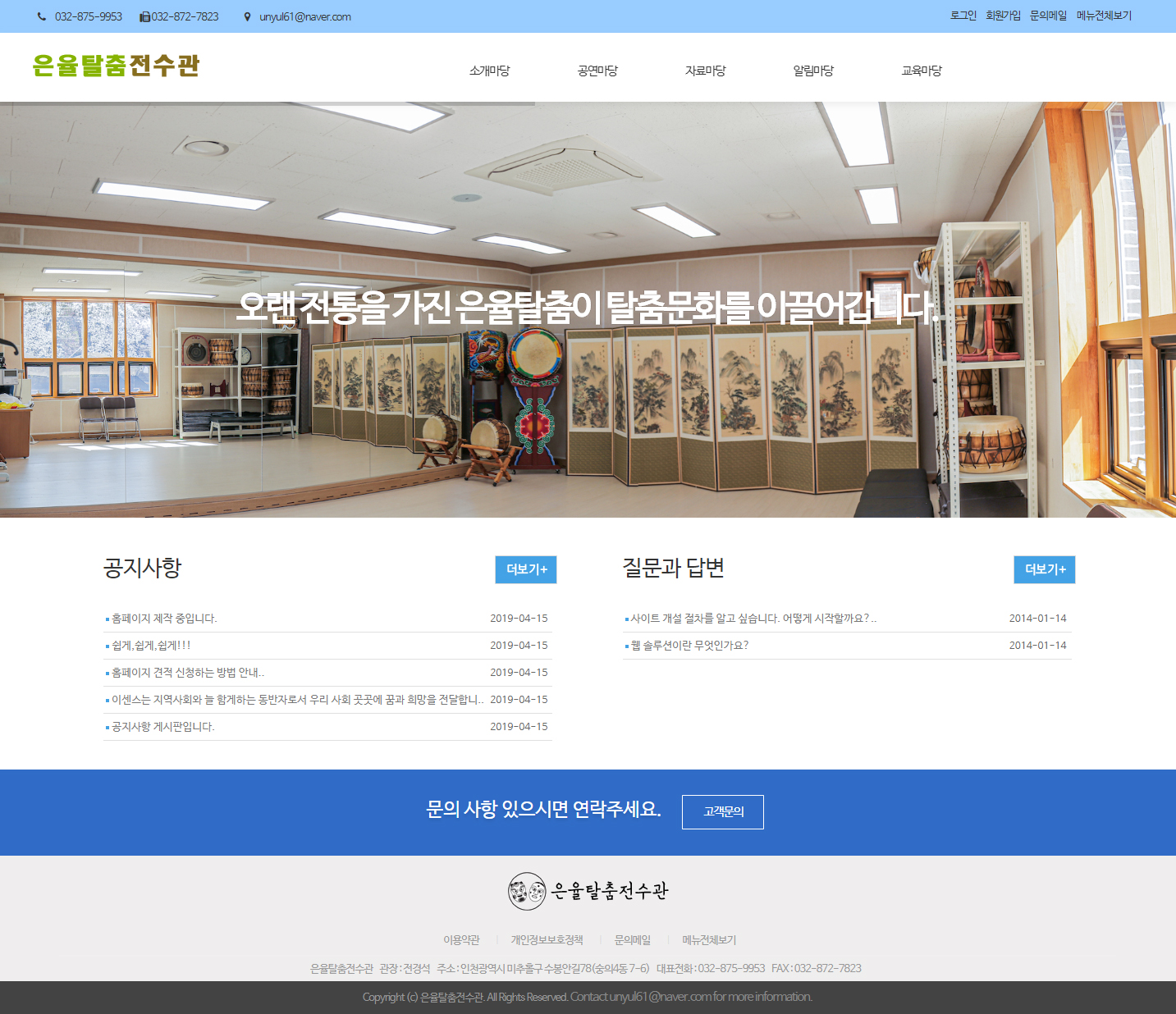
Task: Click the 로그인 link
Action: [x=963, y=16]
